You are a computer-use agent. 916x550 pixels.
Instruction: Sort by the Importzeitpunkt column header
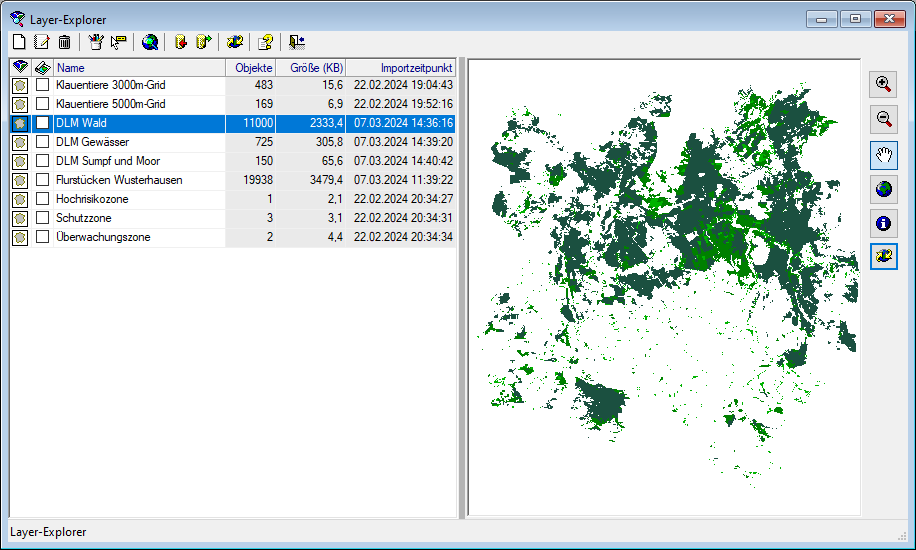pos(401,68)
